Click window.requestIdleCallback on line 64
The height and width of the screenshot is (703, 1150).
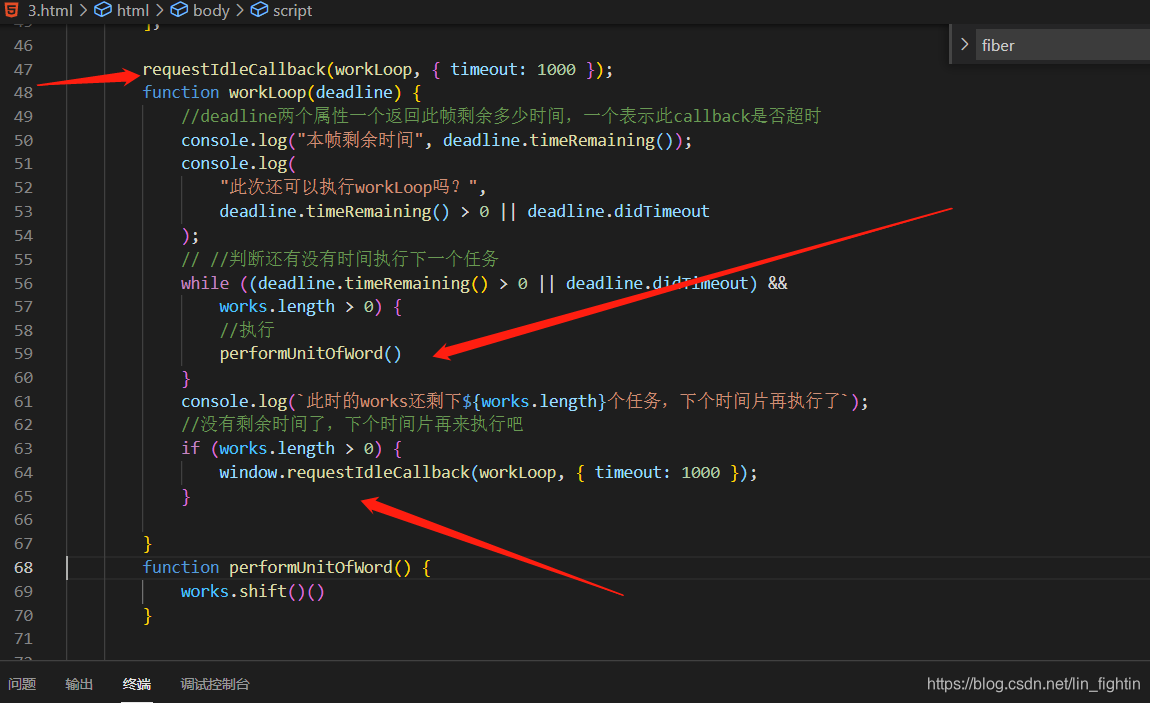tap(344, 472)
